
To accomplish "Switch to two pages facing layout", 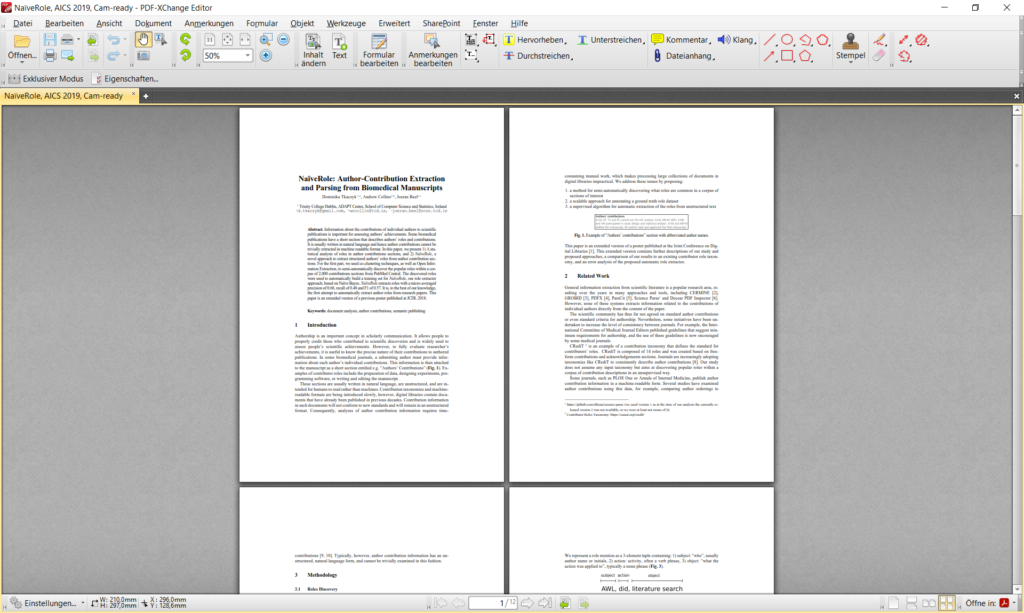I will [x=929, y=603].
